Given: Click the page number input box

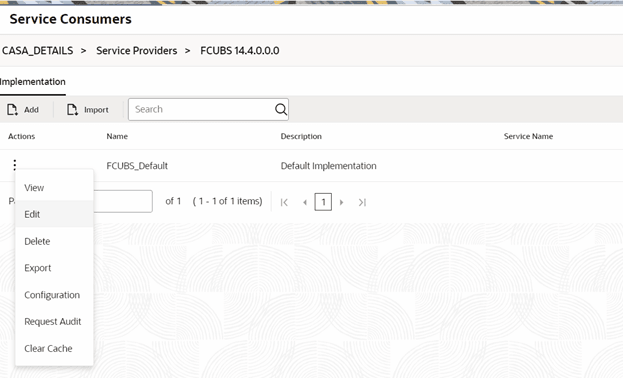Looking at the screenshot, I should pyautogui.click(x=123, y=201).
